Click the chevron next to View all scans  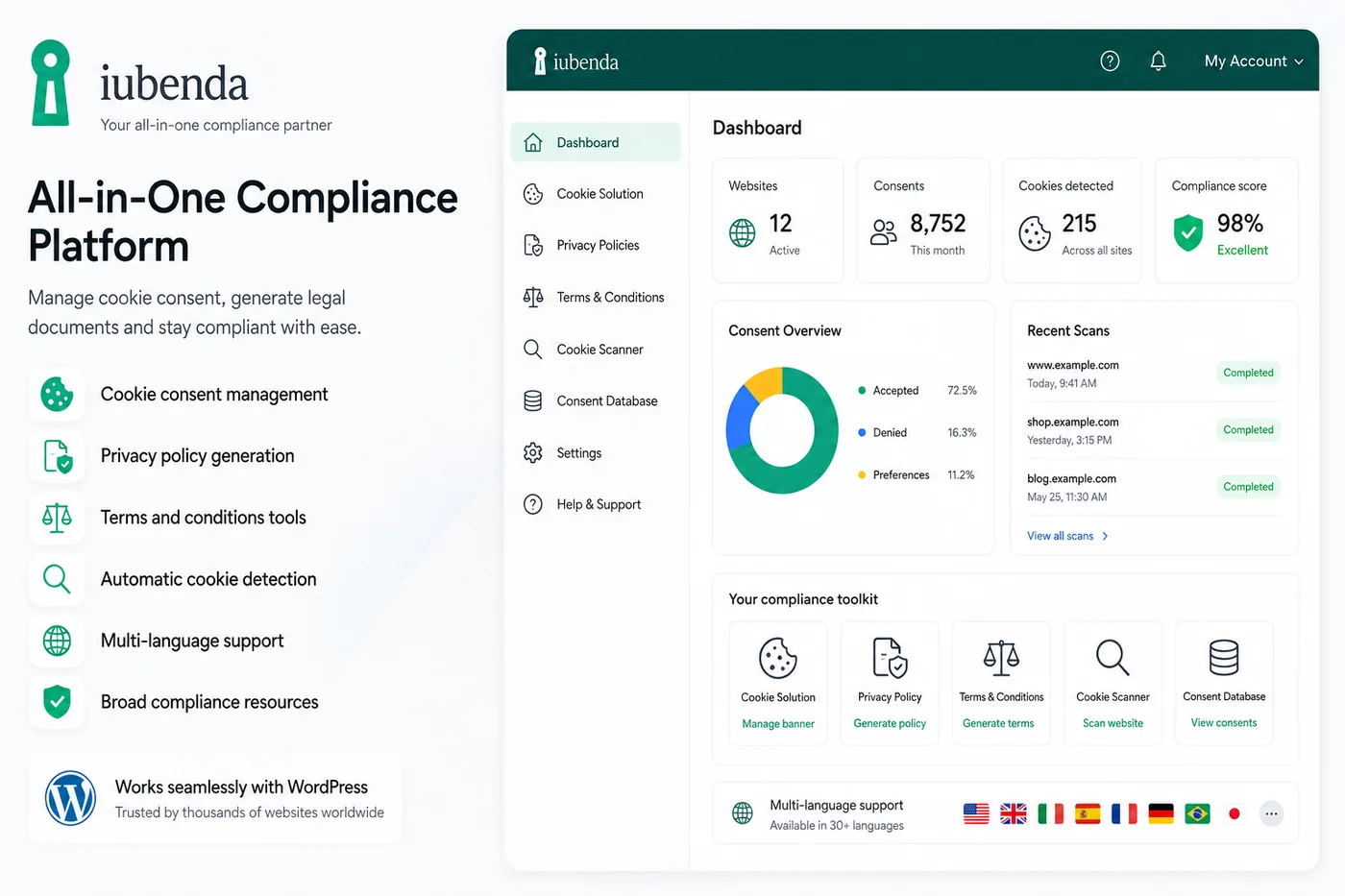[x=1105, y=536]
